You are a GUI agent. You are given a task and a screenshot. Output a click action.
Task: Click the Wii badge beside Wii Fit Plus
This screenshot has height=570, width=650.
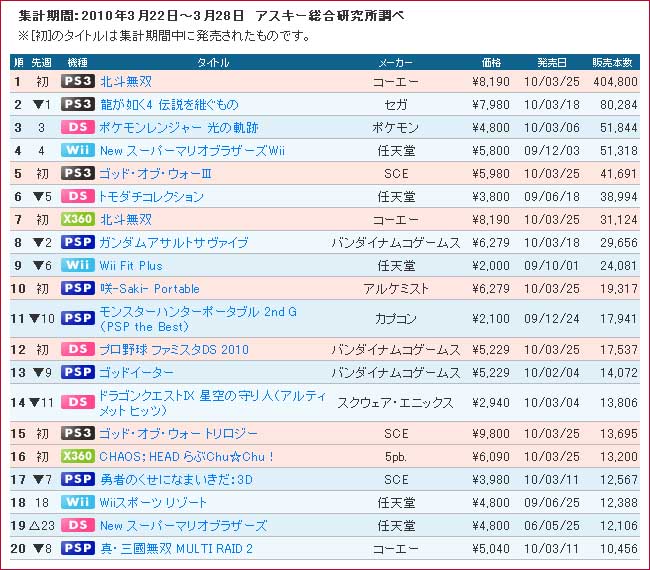click(x=78, y=265)
